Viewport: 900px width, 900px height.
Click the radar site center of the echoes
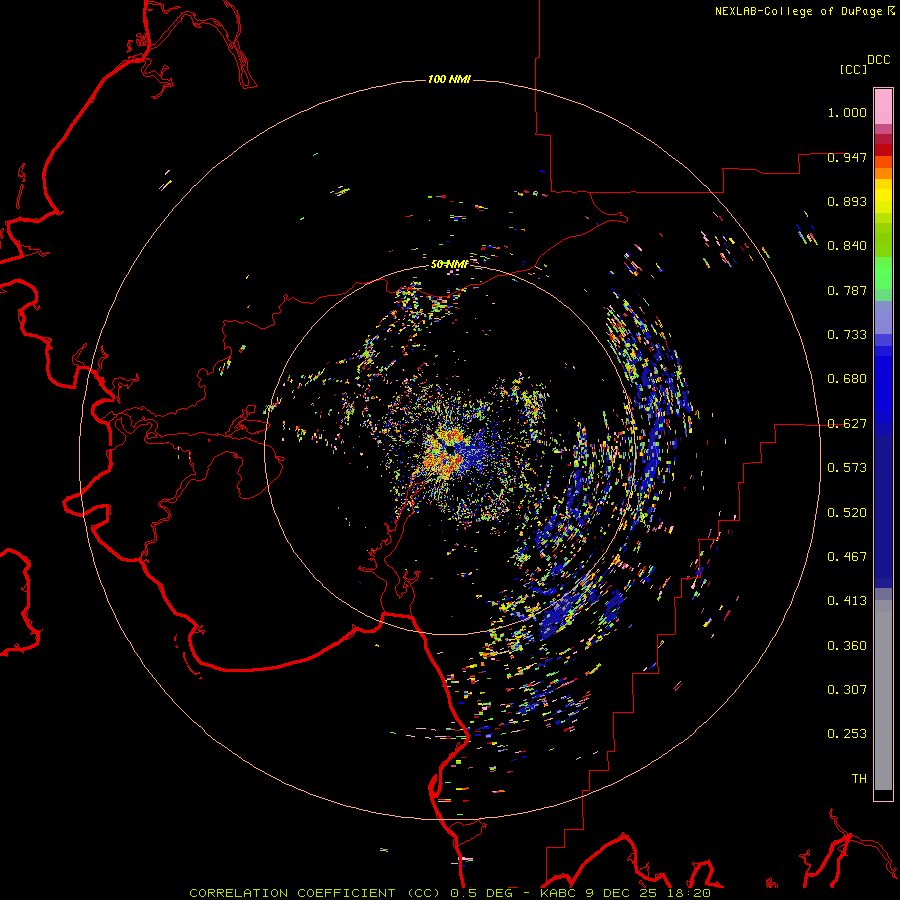point(450,450)
